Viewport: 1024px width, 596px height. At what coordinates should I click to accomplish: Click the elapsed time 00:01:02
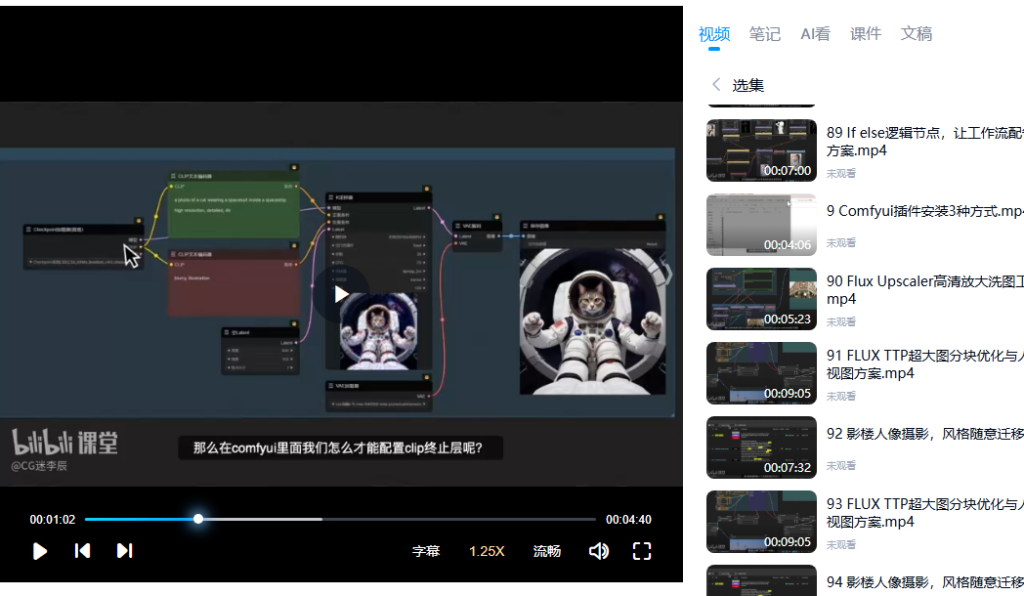click(x=52, y=520)
